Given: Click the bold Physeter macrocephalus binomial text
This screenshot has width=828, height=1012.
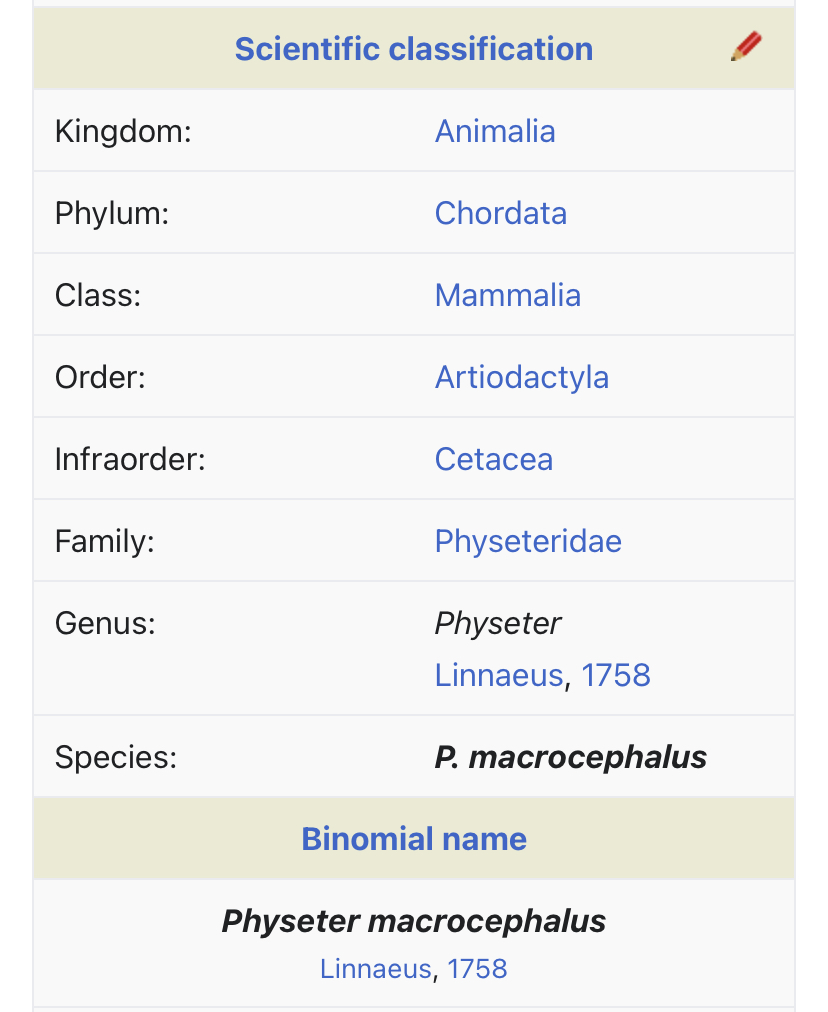Looking at the screenshot, I should [x=414, y=921].
